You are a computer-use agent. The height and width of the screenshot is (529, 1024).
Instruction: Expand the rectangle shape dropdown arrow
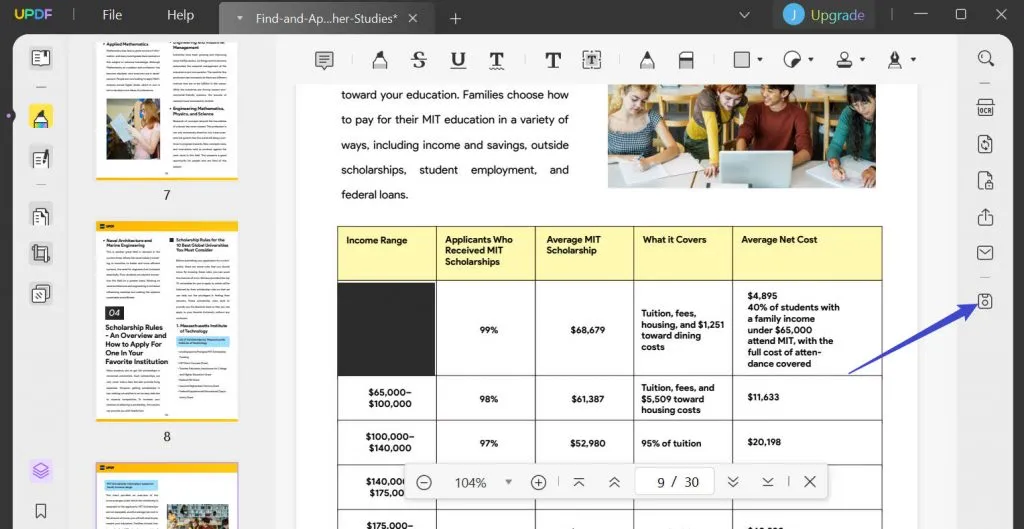tap(760, 60)
